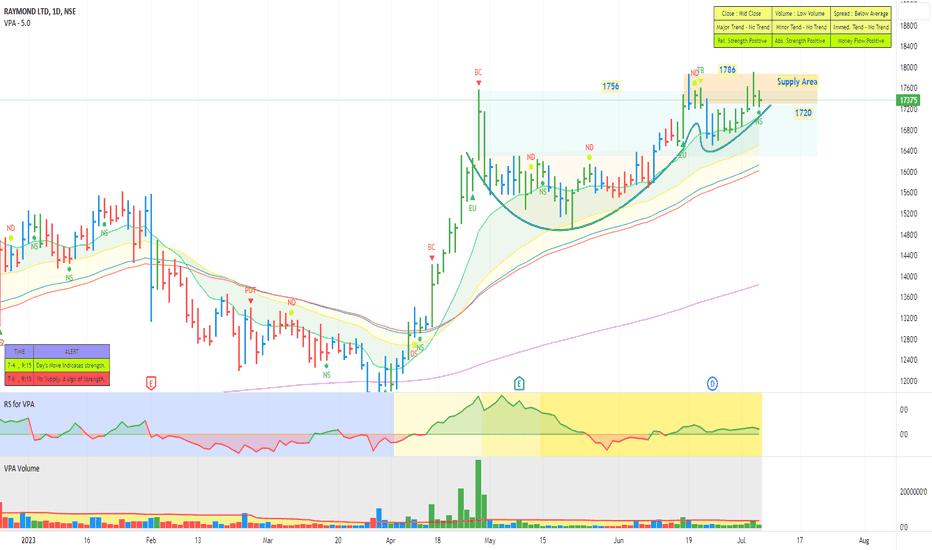Click the Apr label on the time axis
932x550 pixels.
[391, 540]
